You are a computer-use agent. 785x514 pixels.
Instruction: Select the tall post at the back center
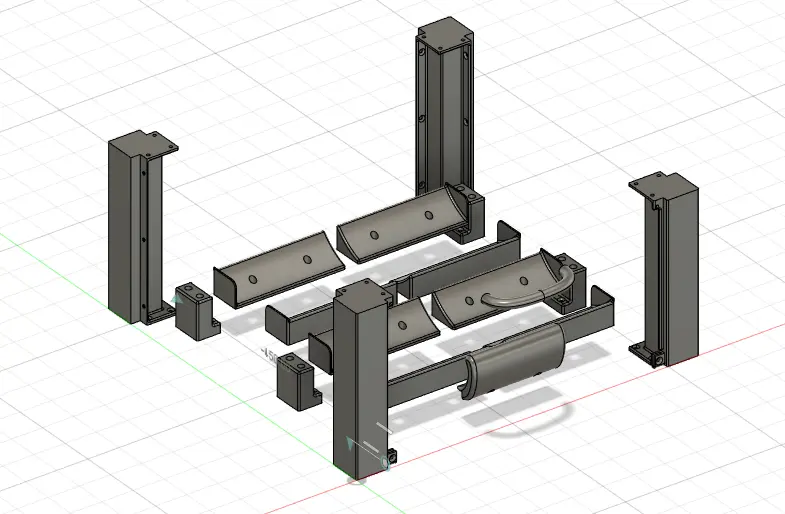coord(444,108)
